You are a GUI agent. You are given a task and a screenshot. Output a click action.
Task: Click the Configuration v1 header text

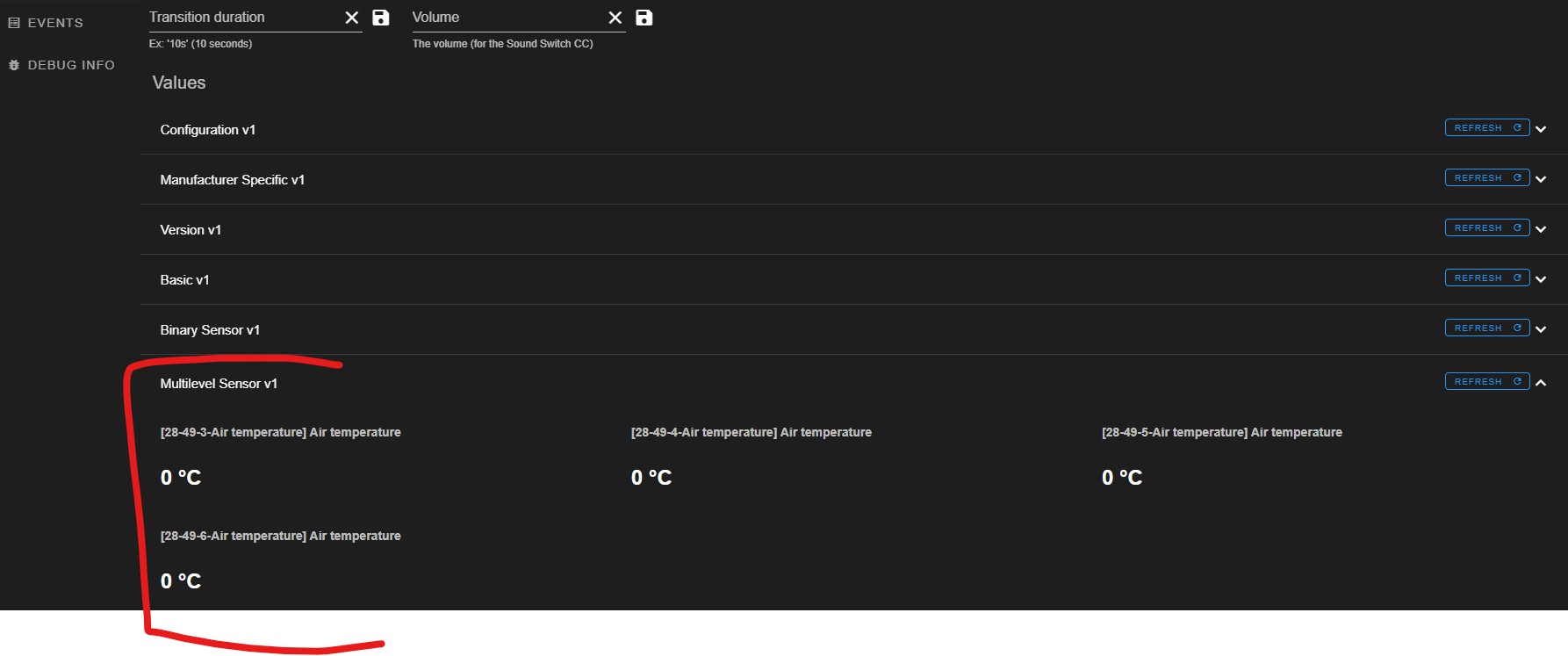208,130
